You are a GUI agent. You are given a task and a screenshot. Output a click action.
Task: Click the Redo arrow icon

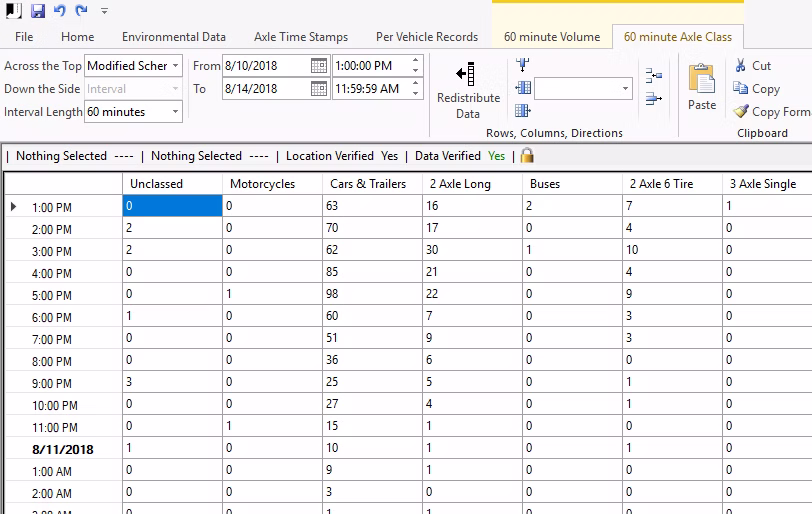[81, 10]
